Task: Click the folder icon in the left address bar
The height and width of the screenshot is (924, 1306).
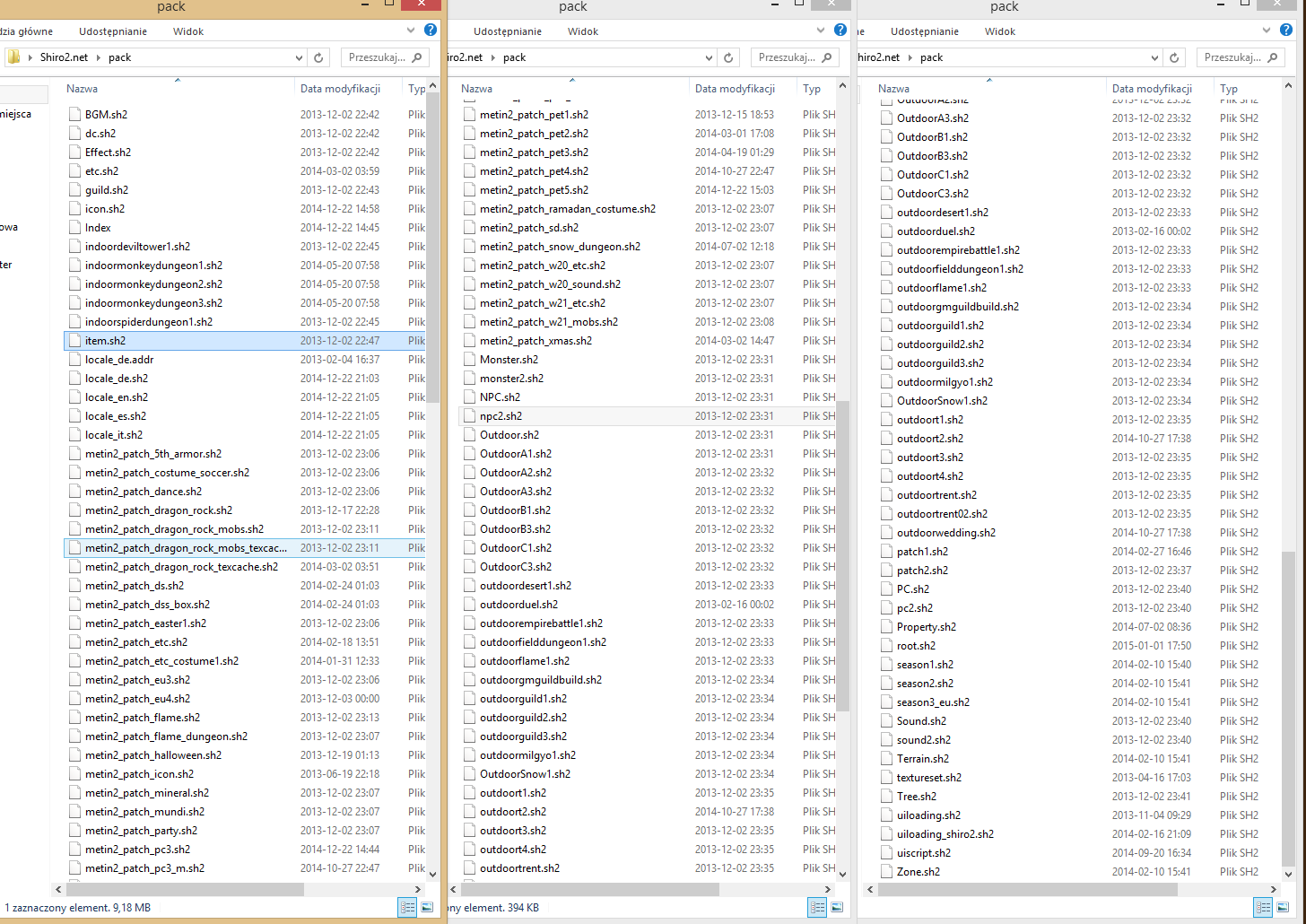Action: click(13, 57)
